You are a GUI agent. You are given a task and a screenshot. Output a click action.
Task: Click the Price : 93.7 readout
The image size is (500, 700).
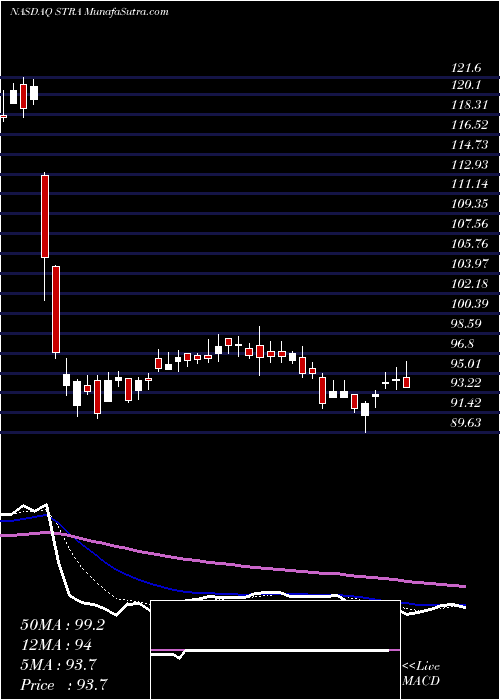pyautogui.click(x=63, y=684)
